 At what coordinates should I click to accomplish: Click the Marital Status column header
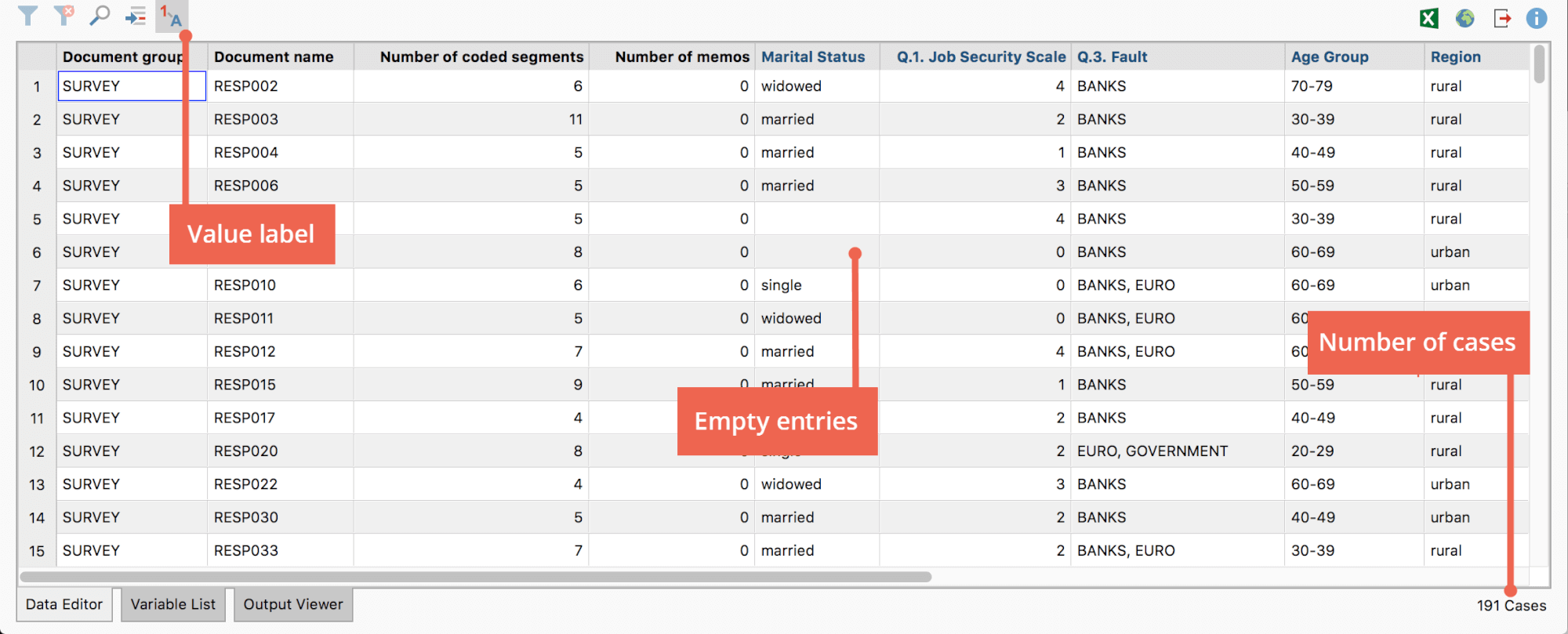pos(817,56)
